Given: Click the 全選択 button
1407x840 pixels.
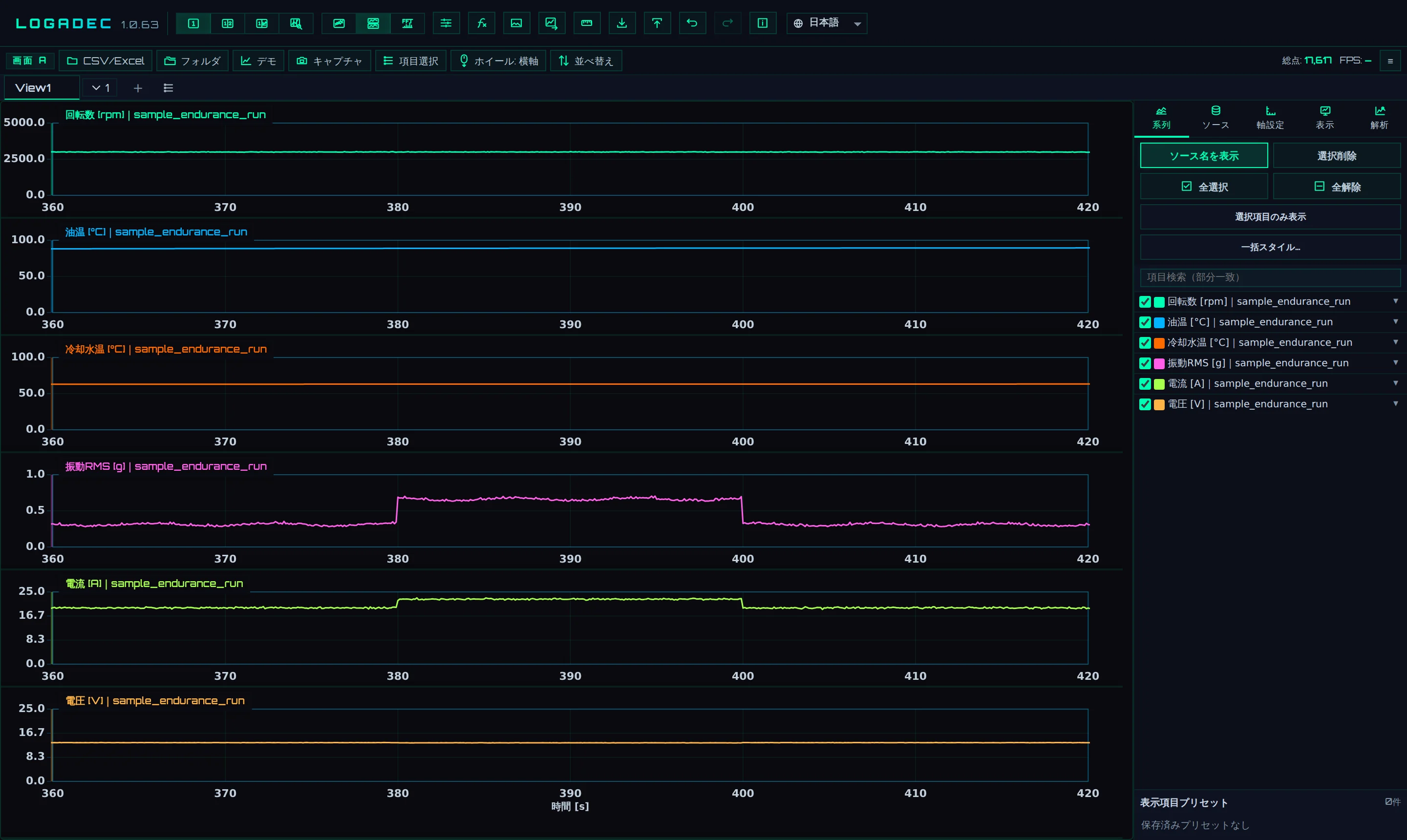Looking at the screenshot, I should click(1204, 187).
